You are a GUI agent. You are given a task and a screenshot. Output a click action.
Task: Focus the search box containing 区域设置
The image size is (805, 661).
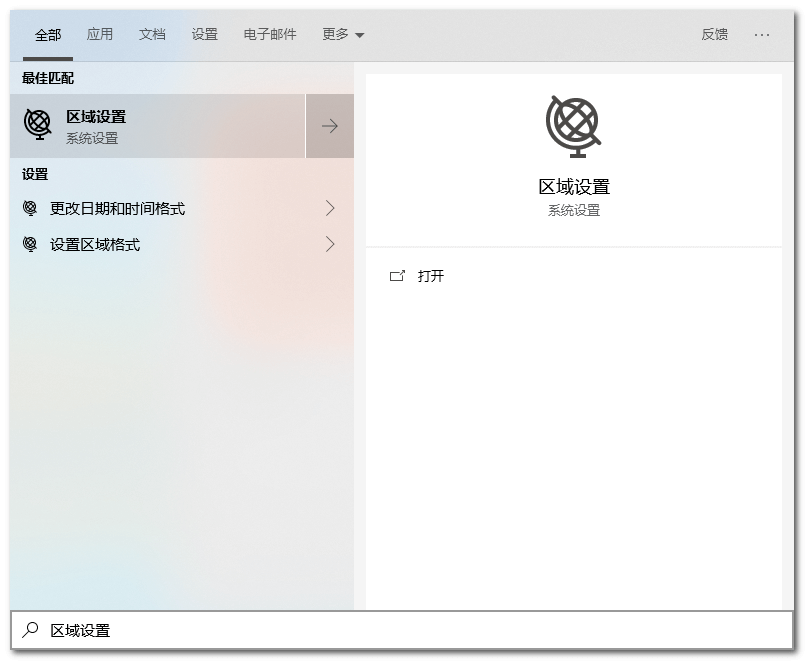coord(400,630)
